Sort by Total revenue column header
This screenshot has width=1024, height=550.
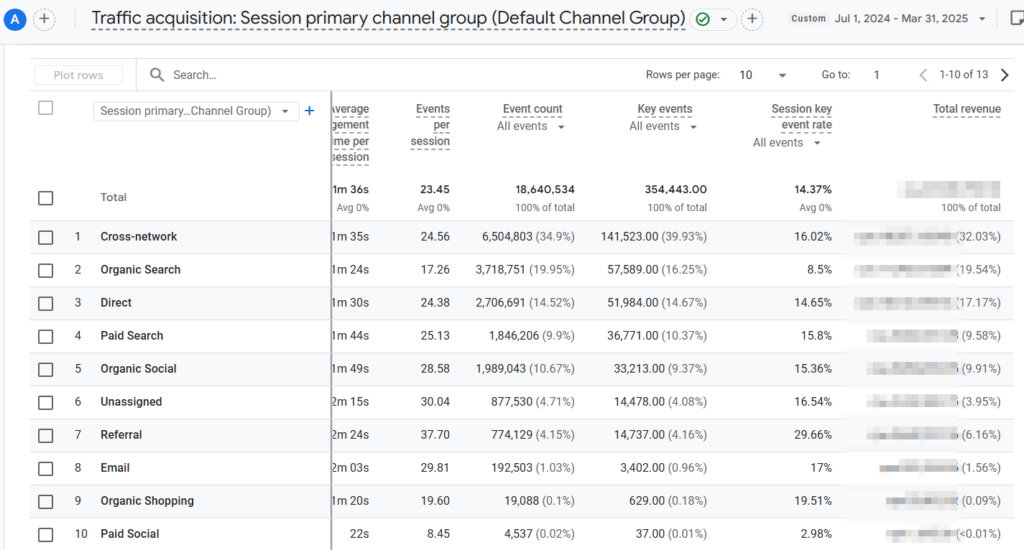pyautogui.click(x=966, y=109)
